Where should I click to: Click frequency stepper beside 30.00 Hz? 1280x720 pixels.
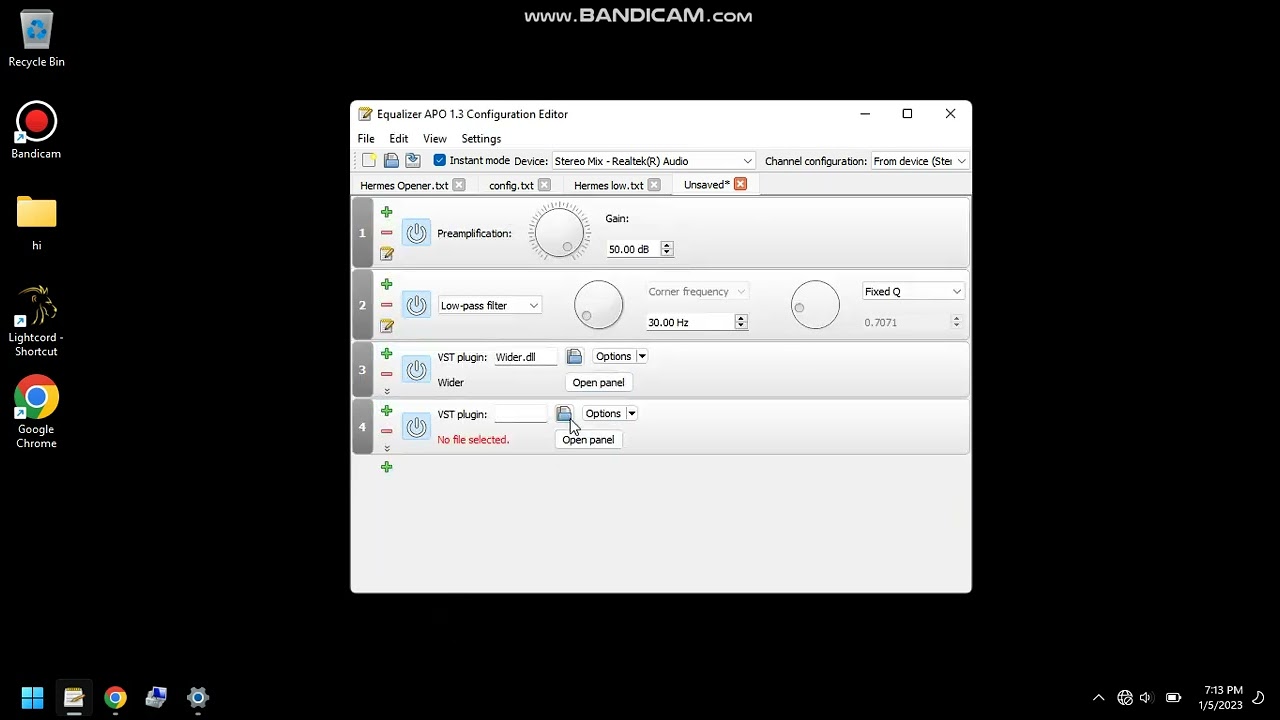(741, 323)
